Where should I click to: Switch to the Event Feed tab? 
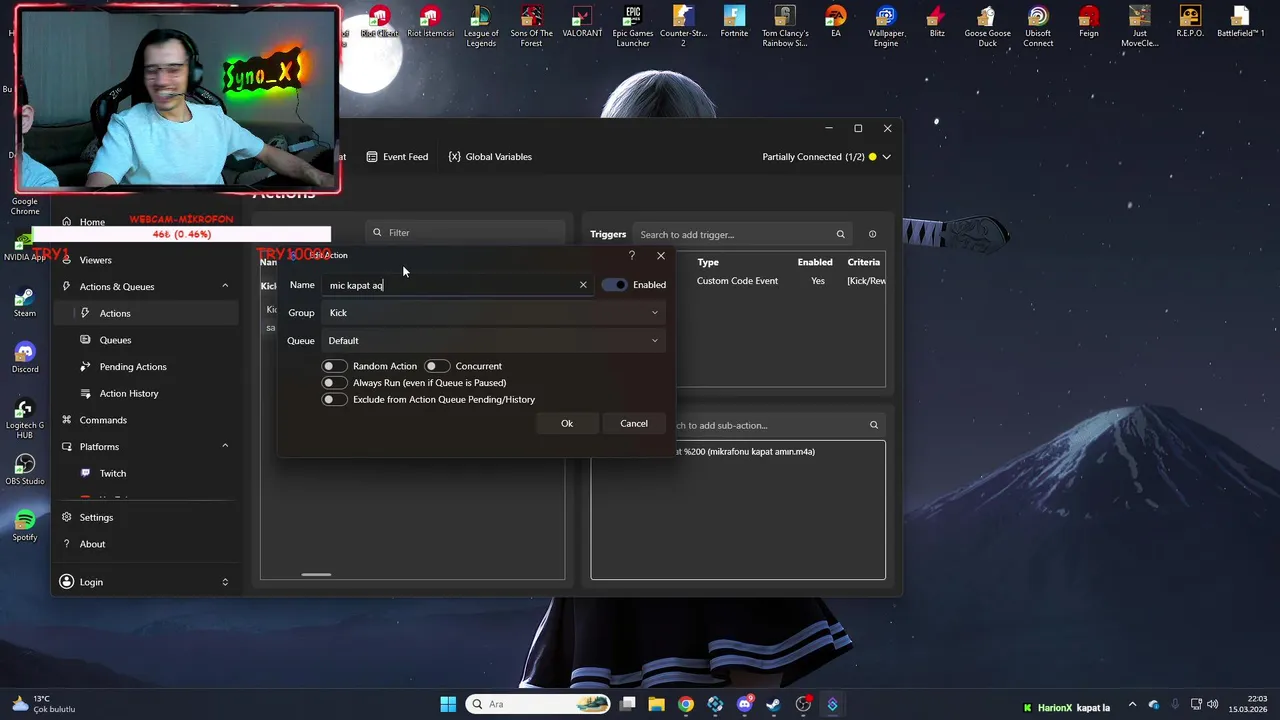pyautogui.click(x=397, y=157)
